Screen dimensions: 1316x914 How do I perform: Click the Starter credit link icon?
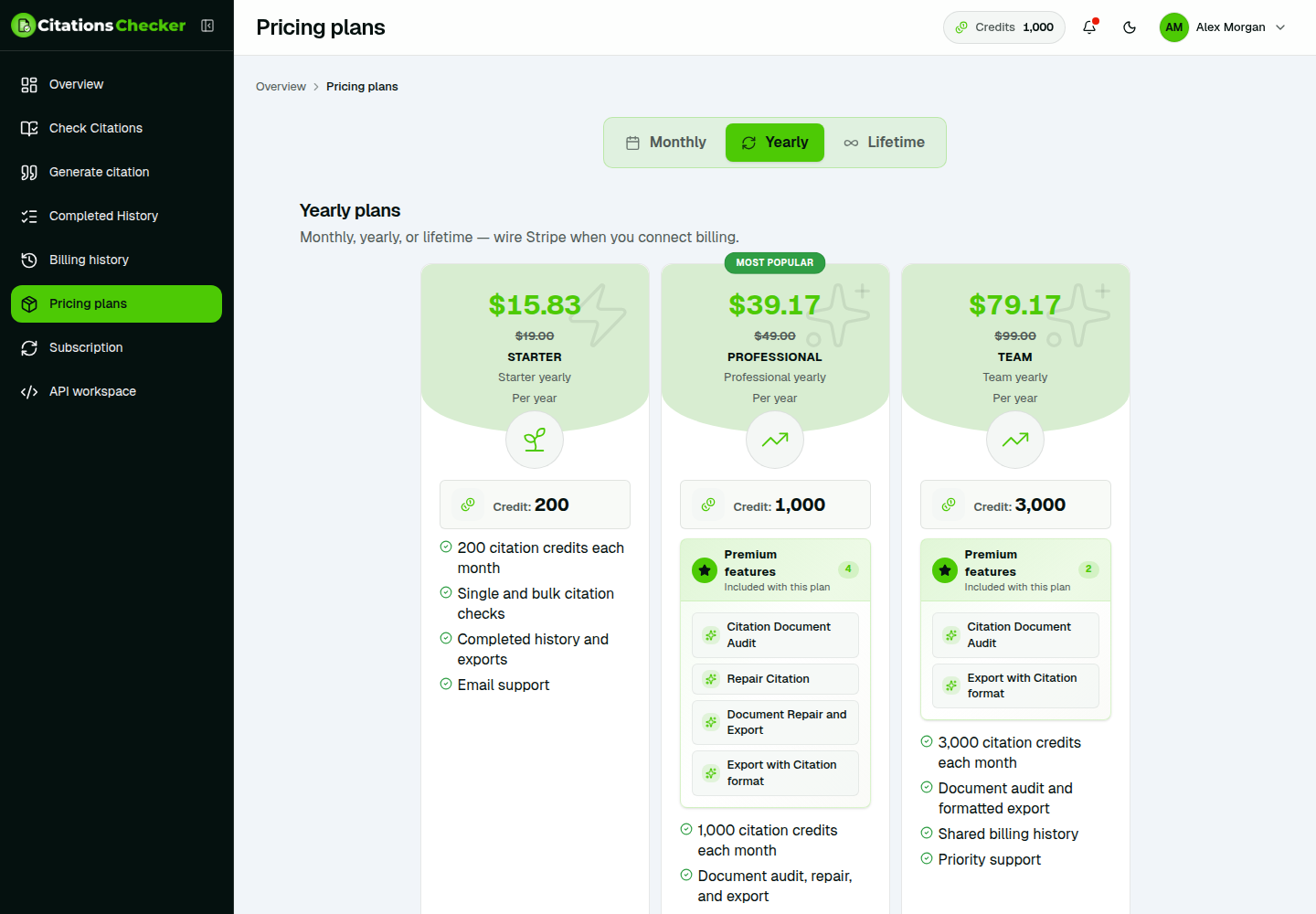[x=468, y=505]
